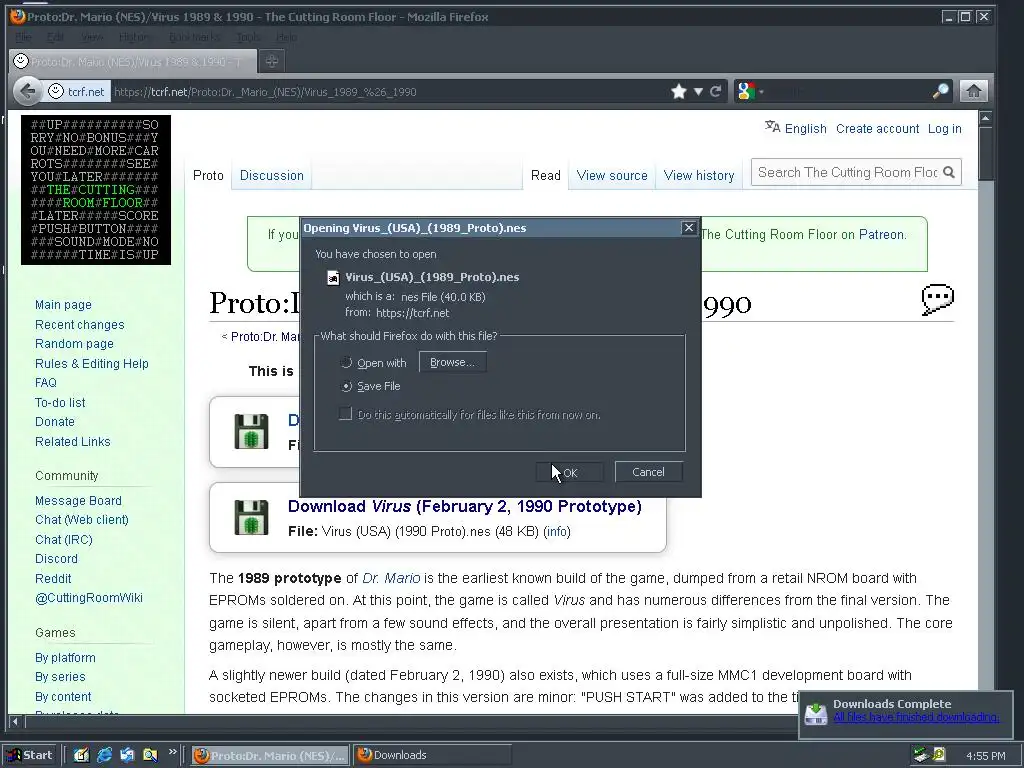The image size is (1024, 768).
Task: Click the Cutting Room Floor site logo
Action: 96,190
